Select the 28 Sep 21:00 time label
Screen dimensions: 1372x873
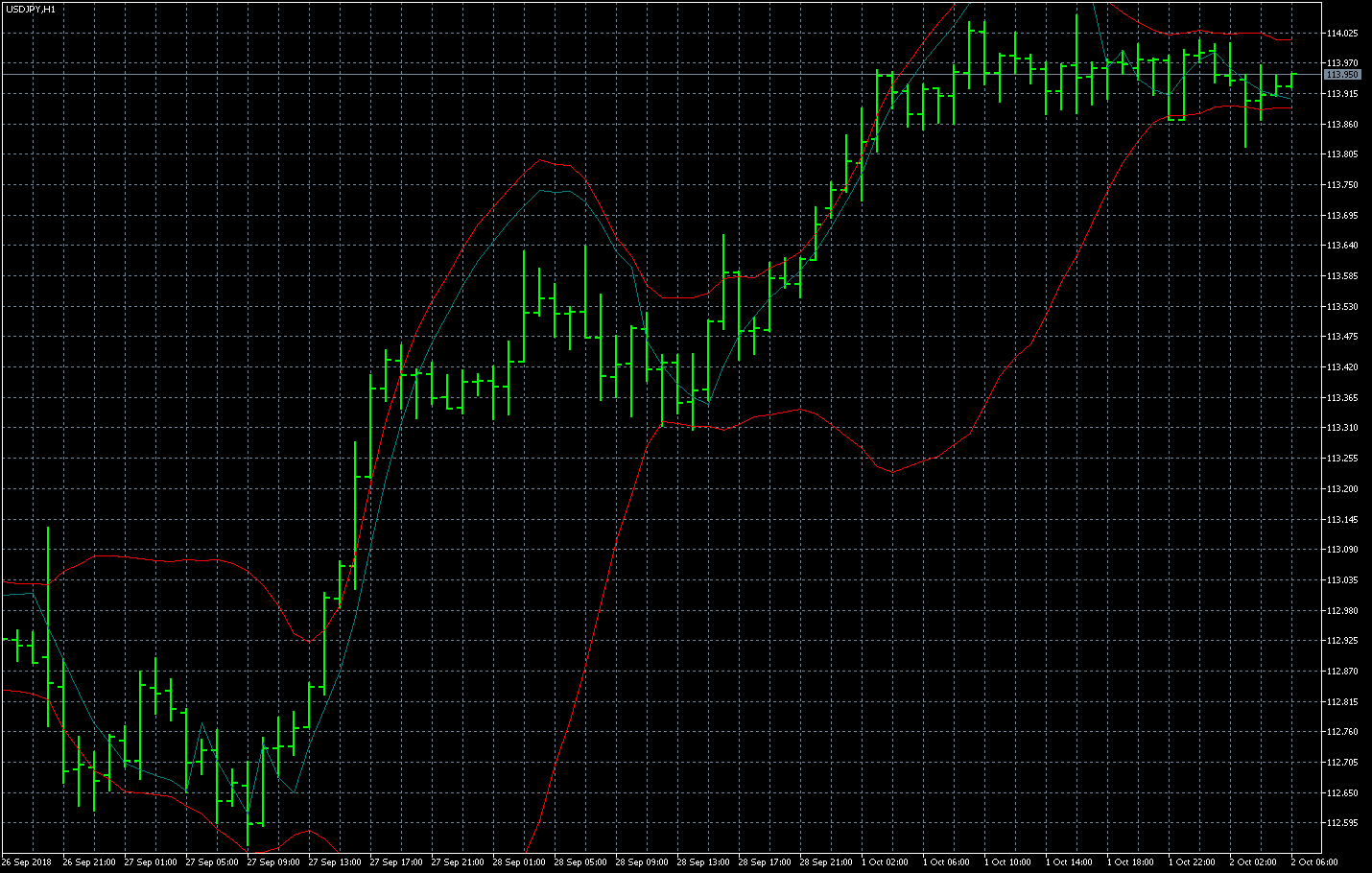pyautogui.click(x=825, y=862)
